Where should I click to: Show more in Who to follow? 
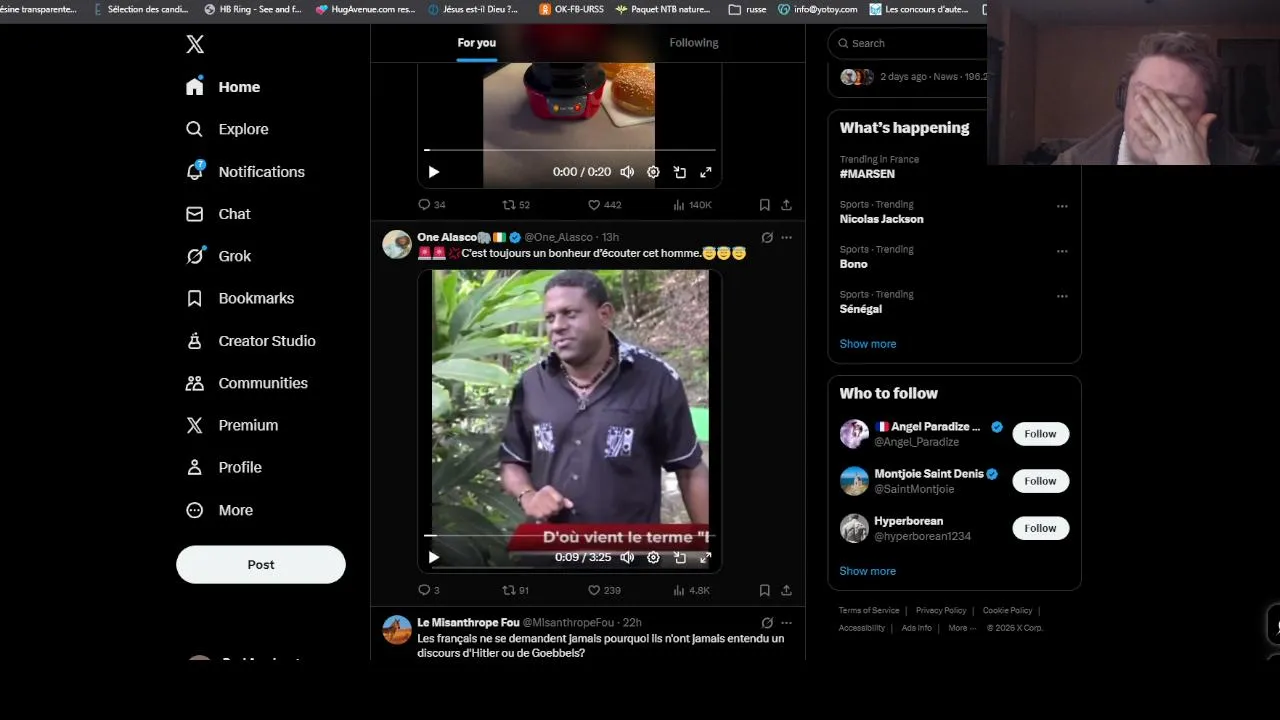(x=868, y=571)
